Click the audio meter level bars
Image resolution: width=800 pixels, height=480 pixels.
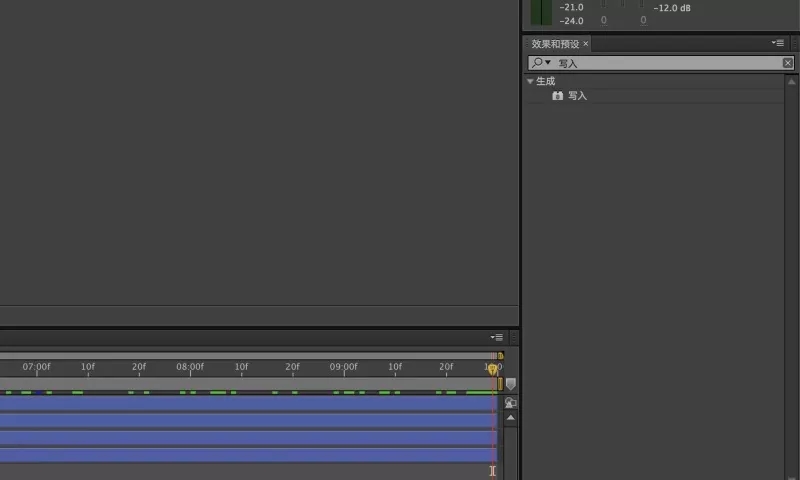541,12
